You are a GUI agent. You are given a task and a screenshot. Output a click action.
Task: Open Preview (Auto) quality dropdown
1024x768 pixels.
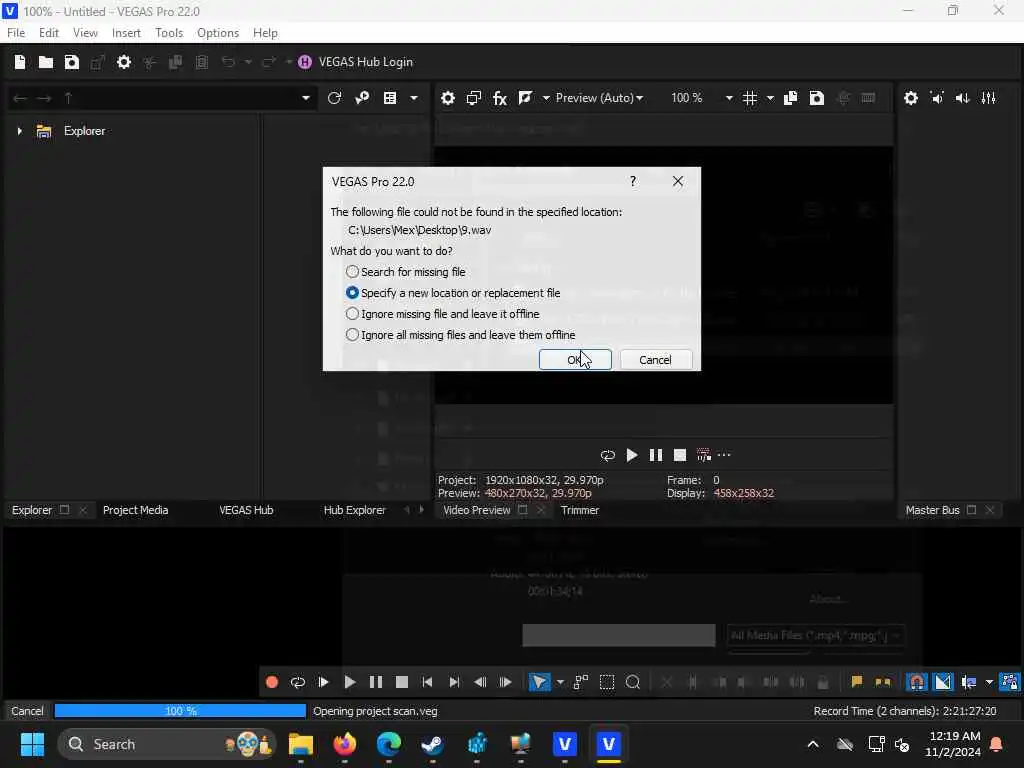point(599,98)
